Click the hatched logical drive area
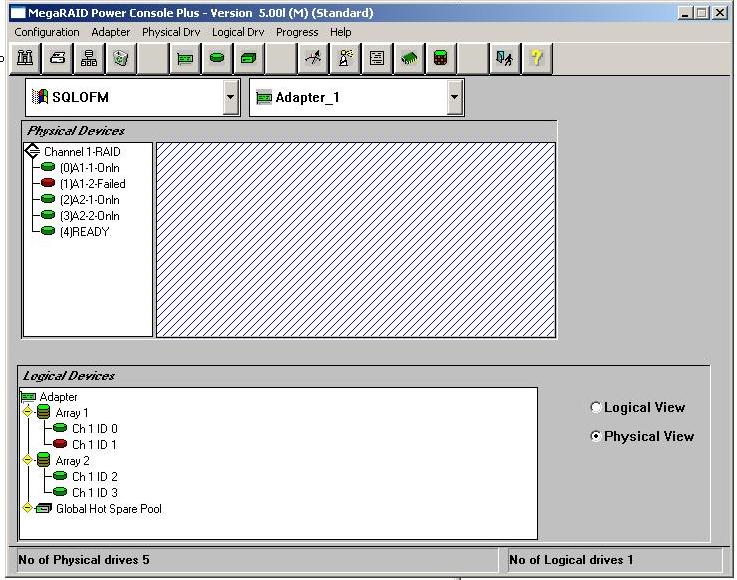Viewport: 737px width, 580px height. tap(356, 240)
